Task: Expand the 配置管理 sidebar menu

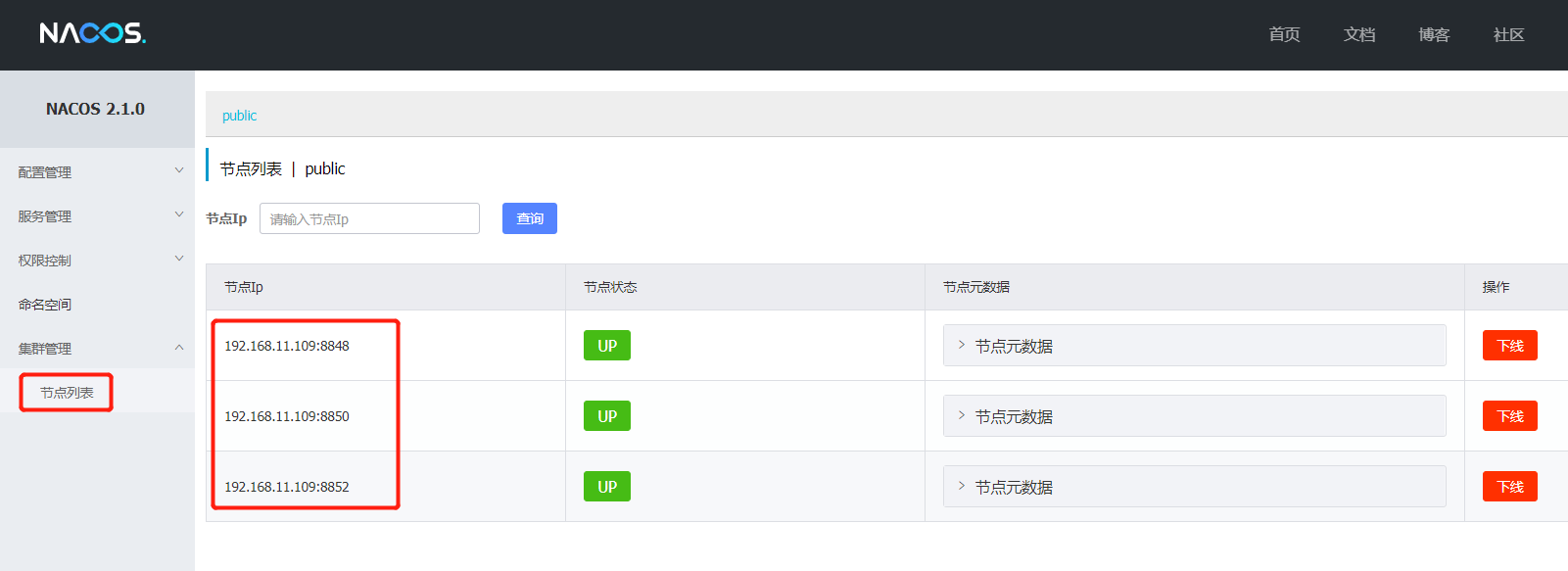Action: tap(96, 171)
